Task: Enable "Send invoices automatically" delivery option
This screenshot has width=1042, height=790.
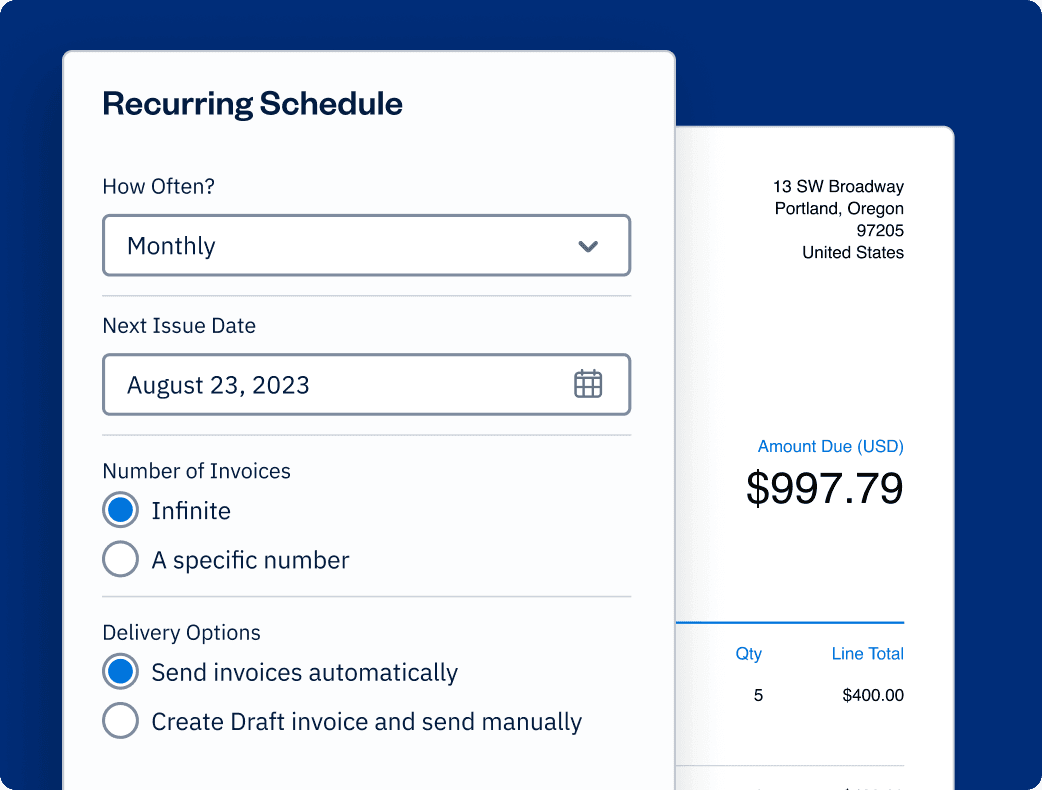Action: tap(120, 673)
